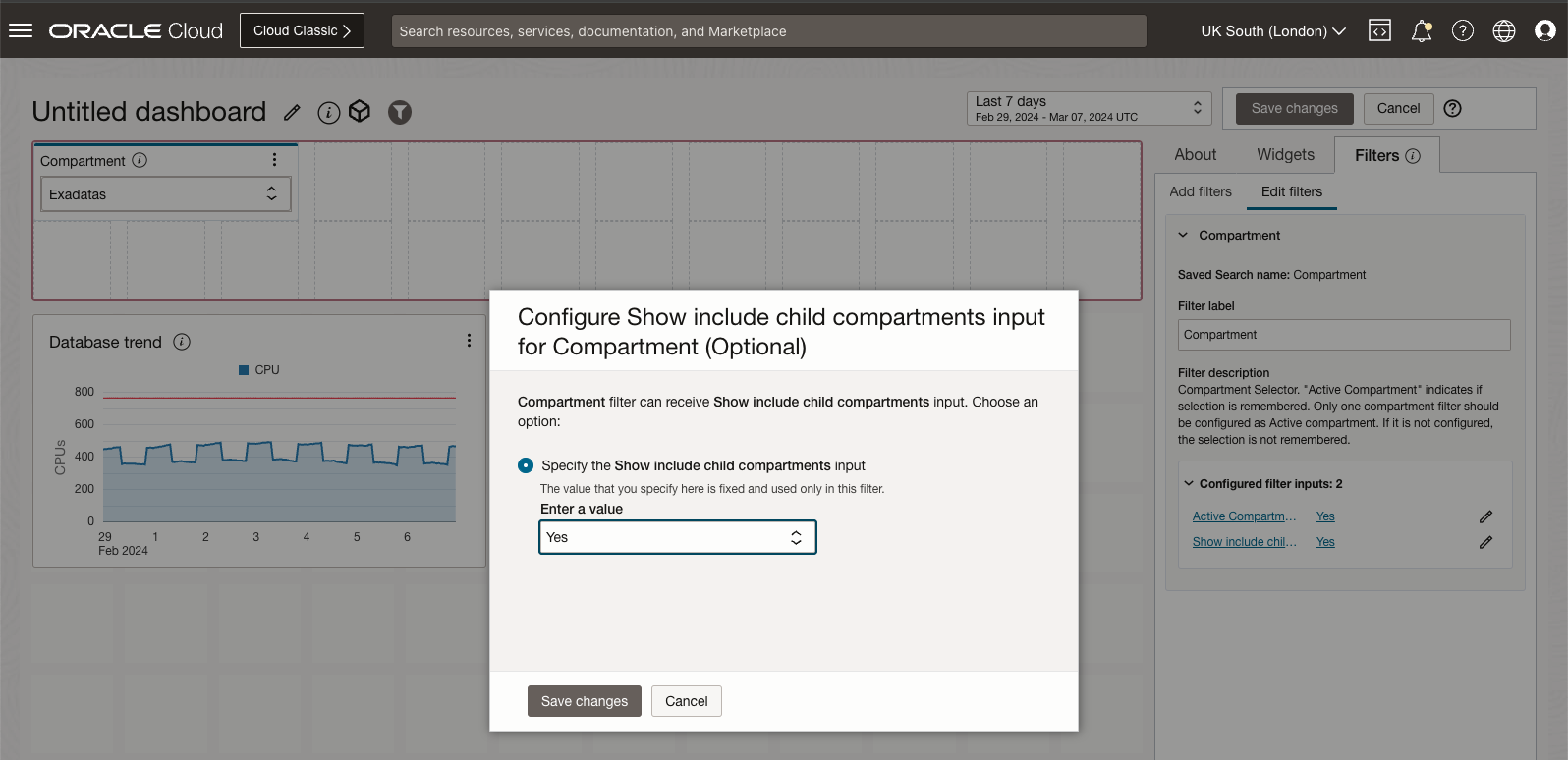1568x760 pixels.
Task: Click the Filter label text field
Action: point(1343,335)
